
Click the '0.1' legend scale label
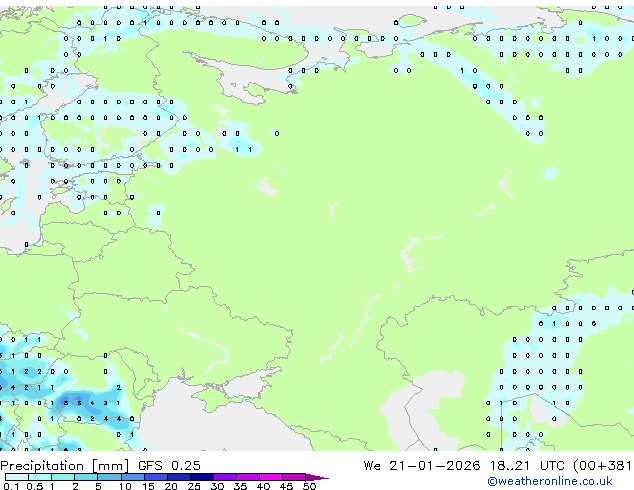click(11, 486)
